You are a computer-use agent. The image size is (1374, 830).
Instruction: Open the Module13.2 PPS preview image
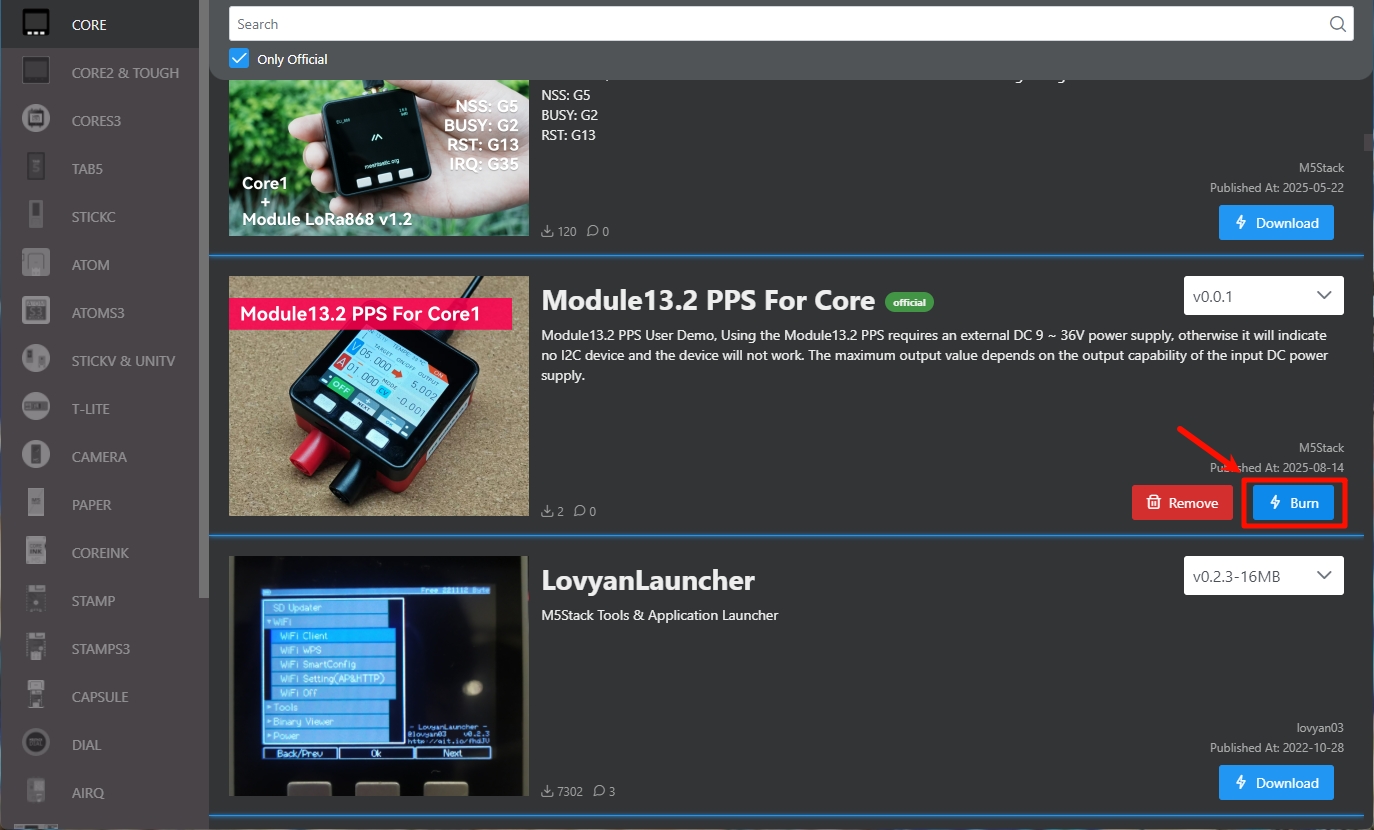(379, 396)
